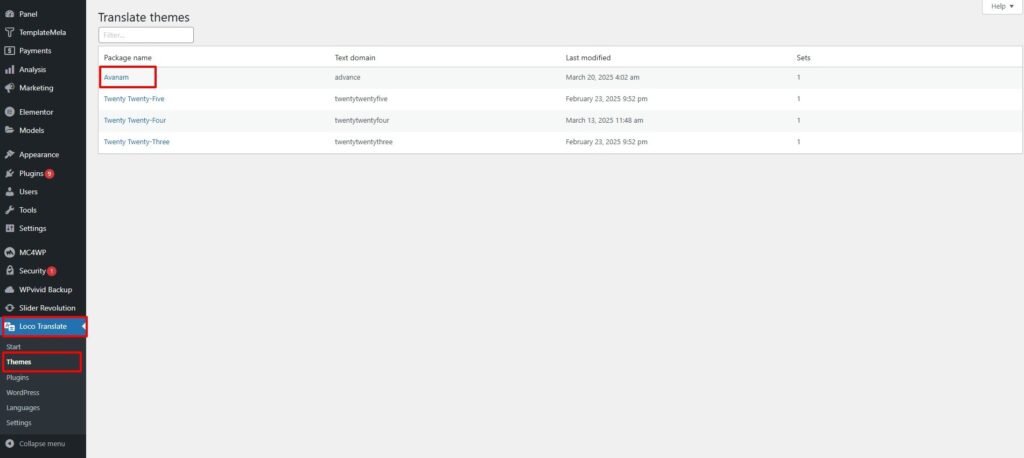This screenshot has height=458, width=1024.
Task: Click the 'advance' text domain cell
Action: tap(347, 77)
